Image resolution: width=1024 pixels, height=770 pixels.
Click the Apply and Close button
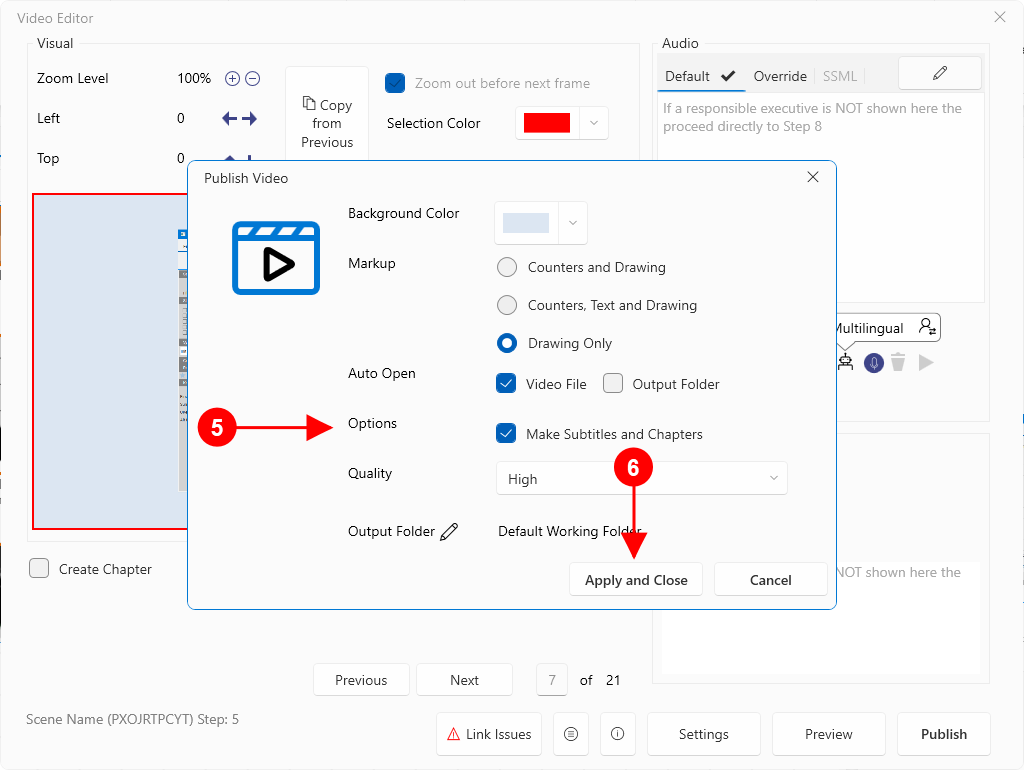636,580
